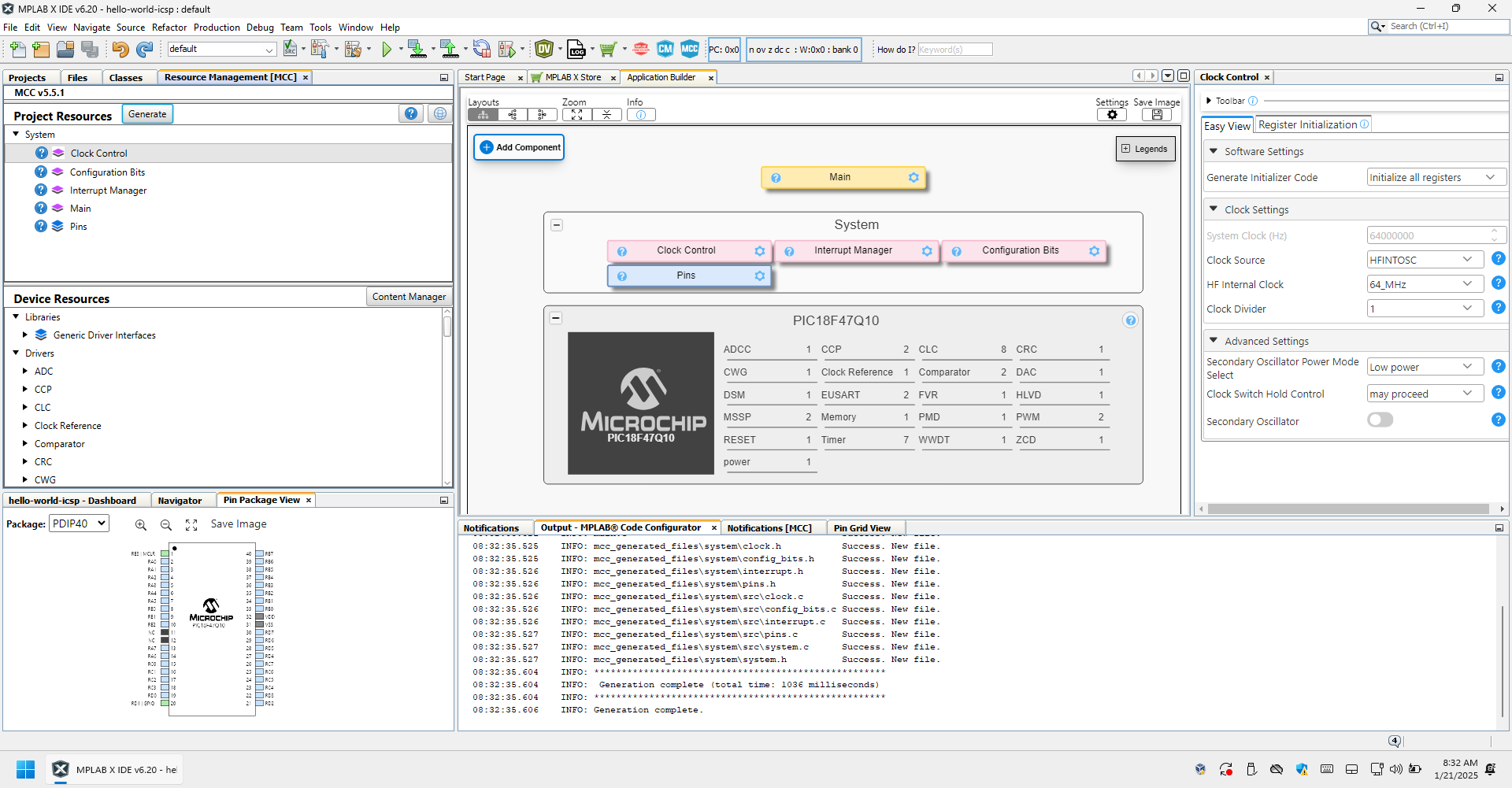The height and width of the screenshot is (788, 1512).
Task: Zoom in on the pin package view
Action: click(141, 525)
